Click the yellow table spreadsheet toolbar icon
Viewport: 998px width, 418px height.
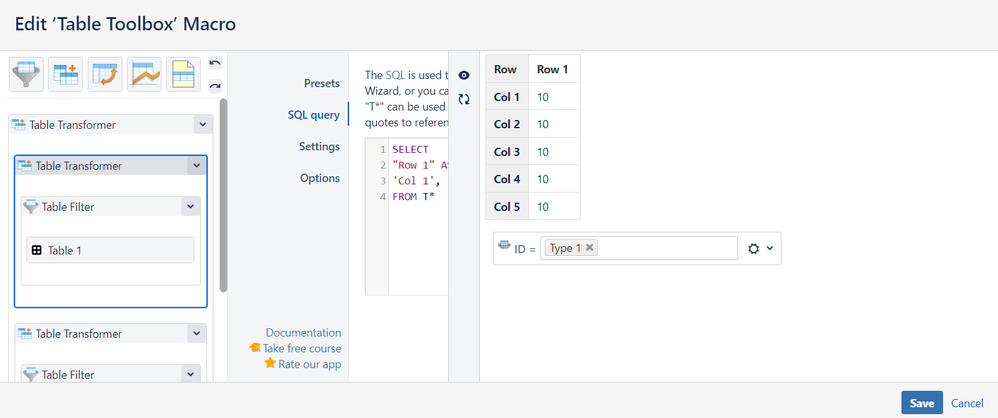(x=183, y=74)
